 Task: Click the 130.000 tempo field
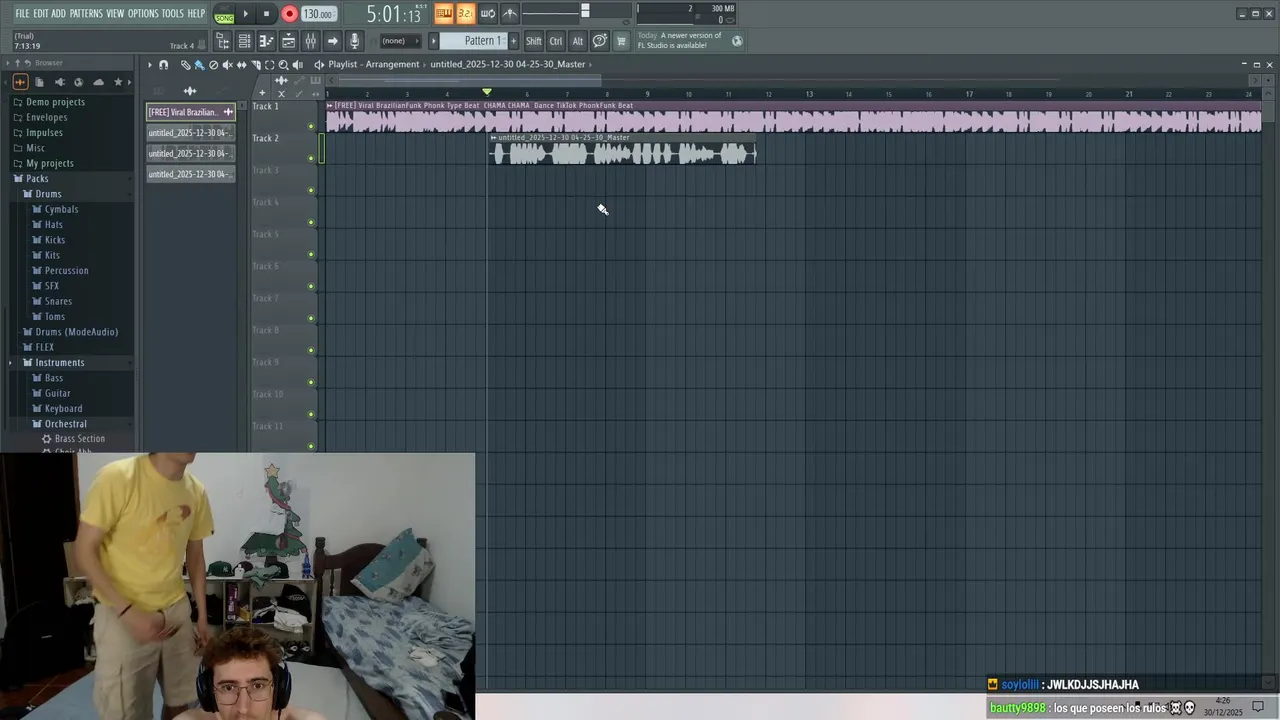pos(318,14)
